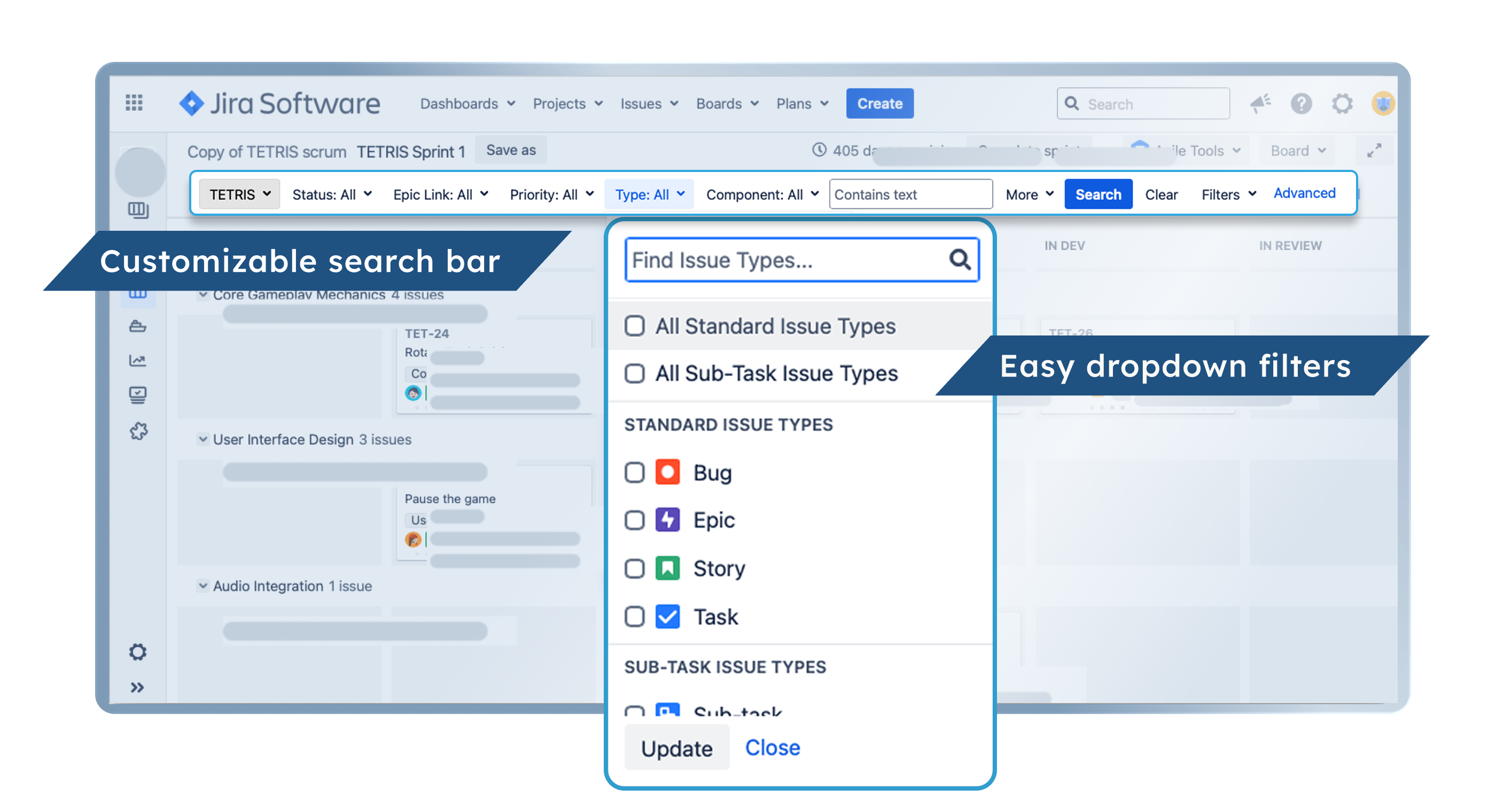Image resolution: width=1496 pixels, height=812 pixels.
Task: Tick the Task checkbox
Action: (634, 616)
